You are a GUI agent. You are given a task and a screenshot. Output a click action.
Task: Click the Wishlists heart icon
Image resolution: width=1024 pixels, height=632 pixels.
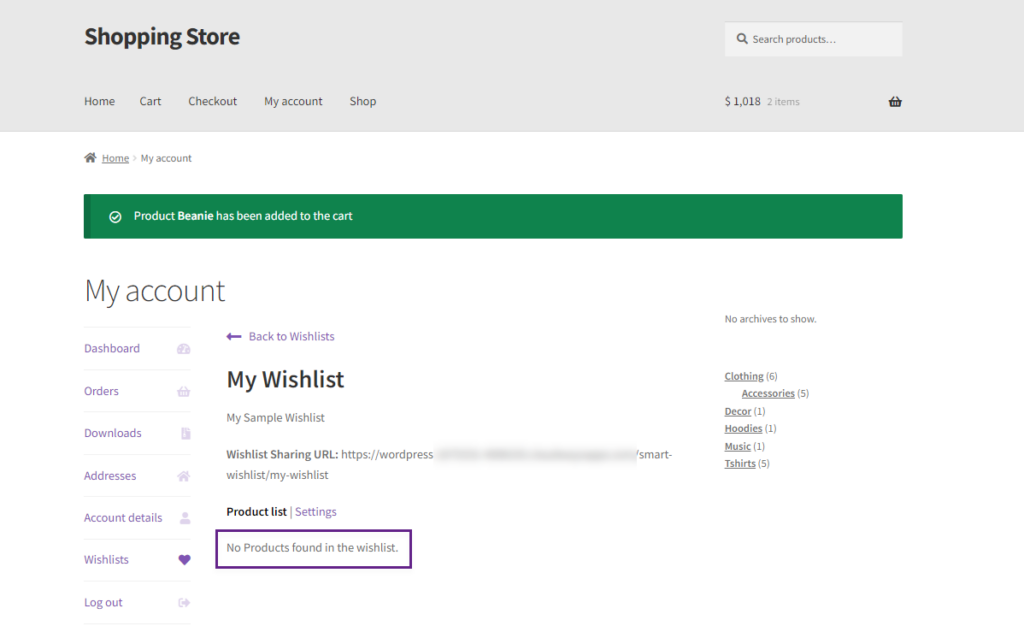(x=184, y=560)
